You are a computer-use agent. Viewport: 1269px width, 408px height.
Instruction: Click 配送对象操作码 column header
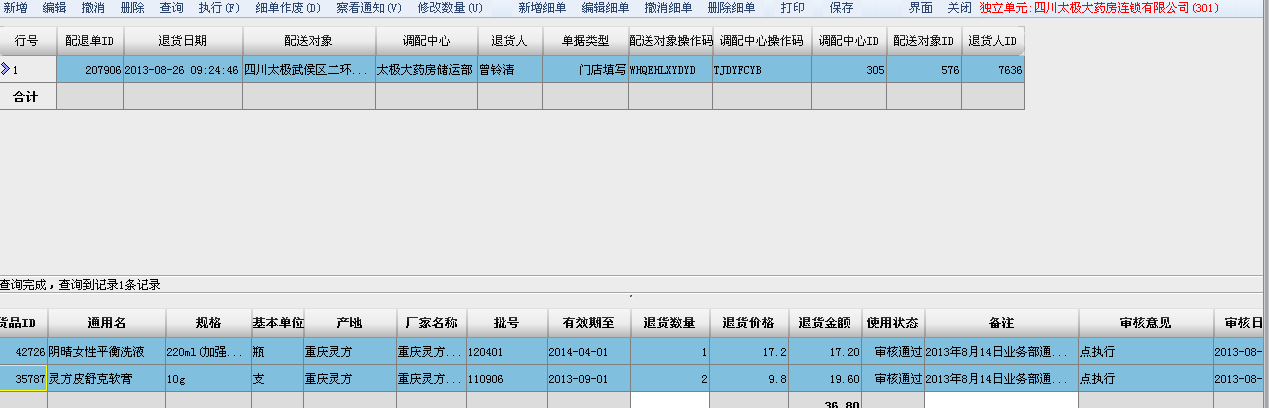tap(669, 41)
